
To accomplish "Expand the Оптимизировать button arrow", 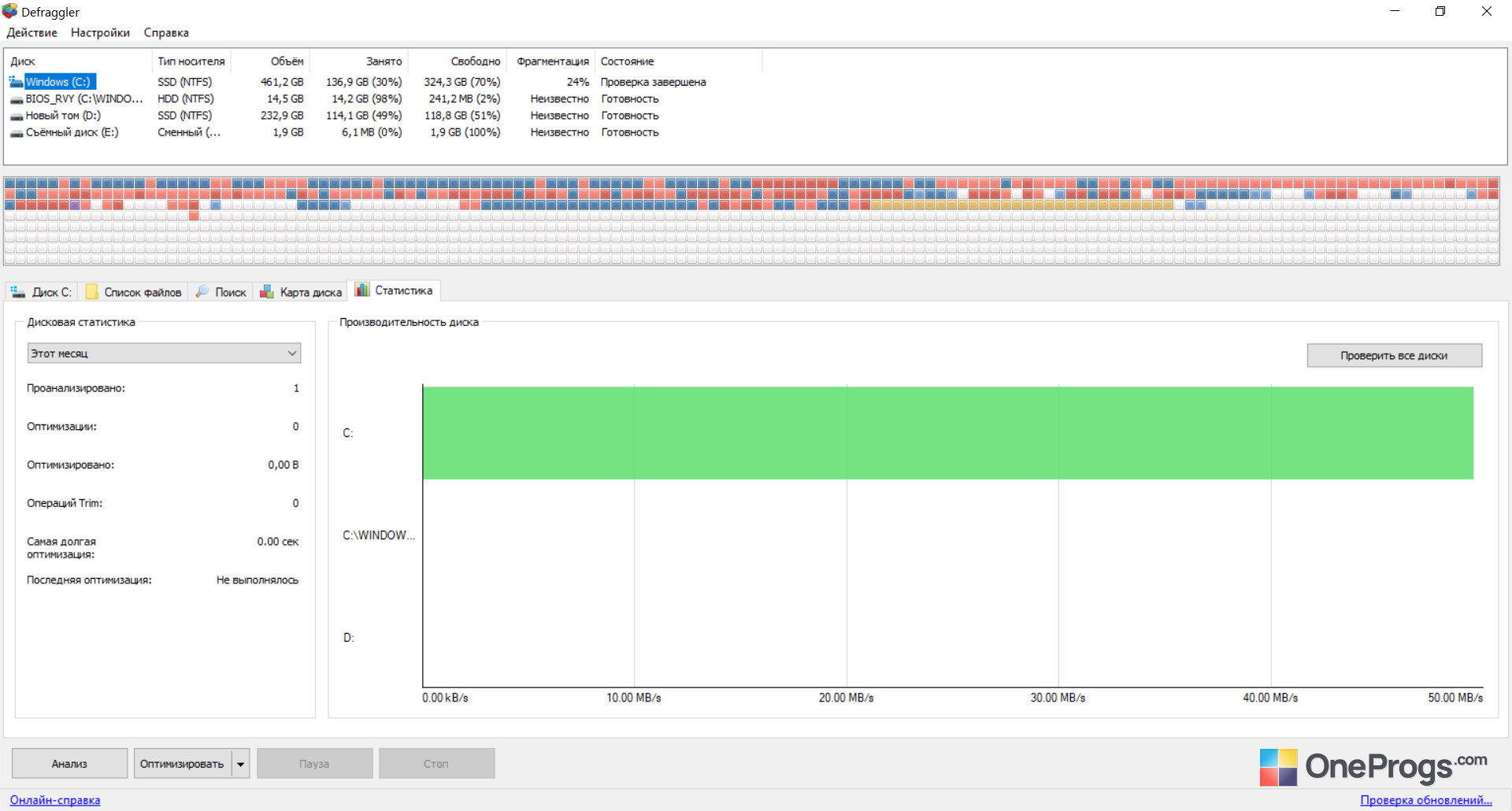I will 241,764.
